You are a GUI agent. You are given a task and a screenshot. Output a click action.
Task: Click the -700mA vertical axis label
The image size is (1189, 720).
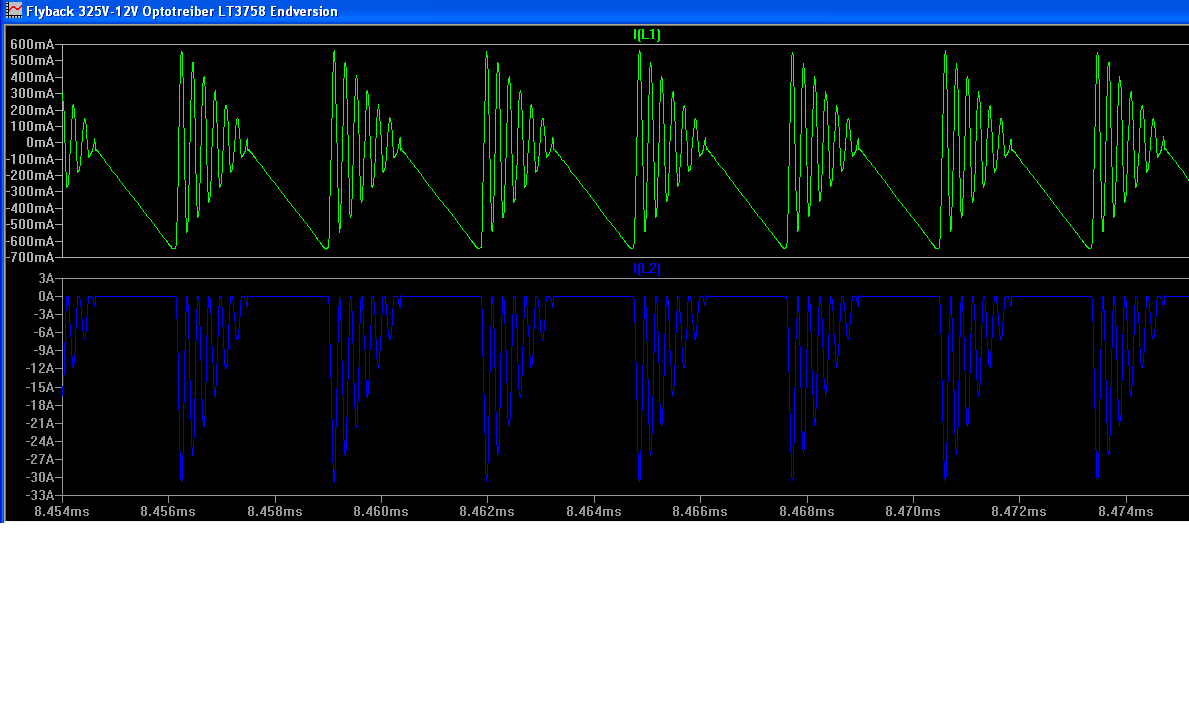(x=30, y=258)
